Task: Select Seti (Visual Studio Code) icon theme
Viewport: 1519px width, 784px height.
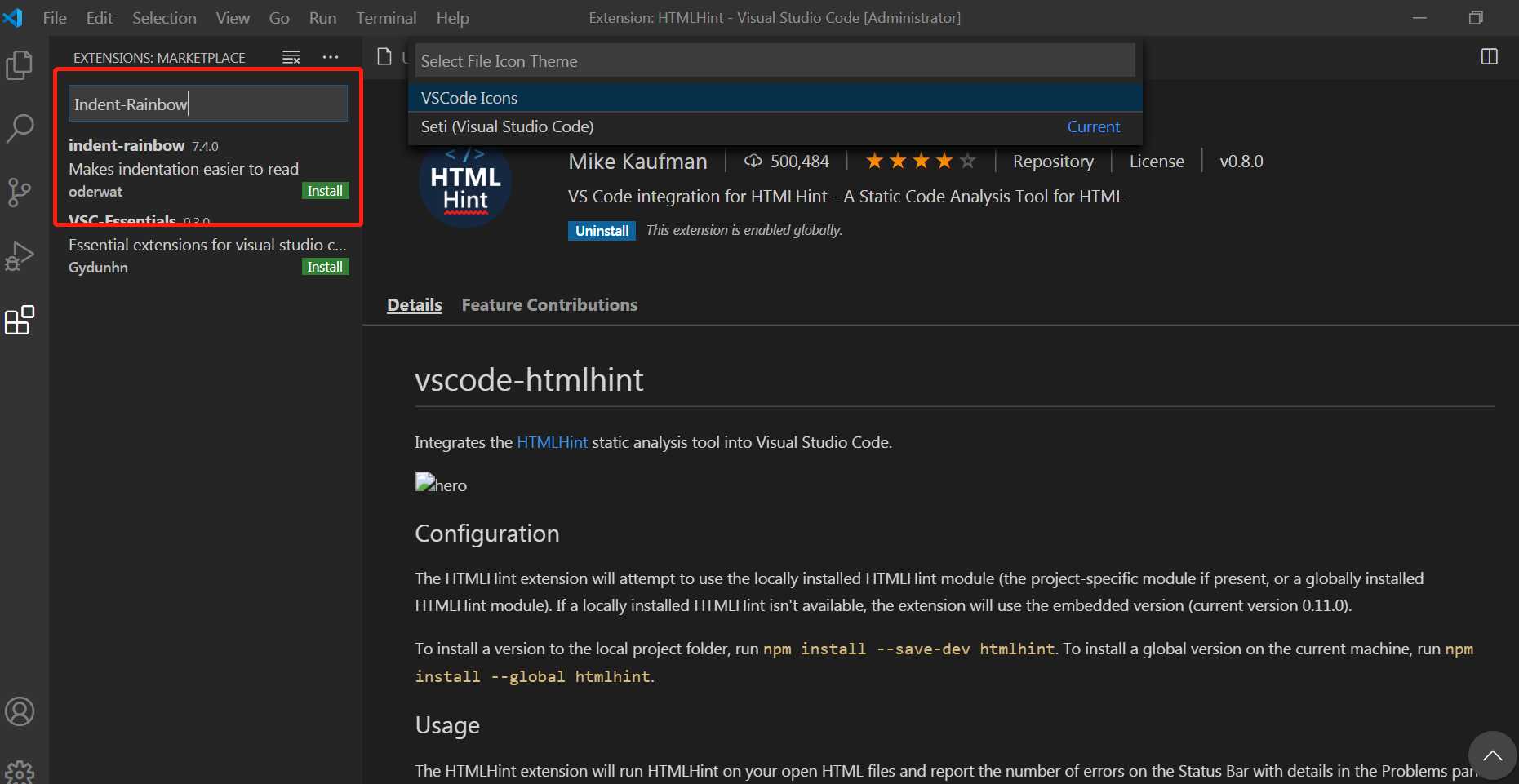Action: click(775, 126)
